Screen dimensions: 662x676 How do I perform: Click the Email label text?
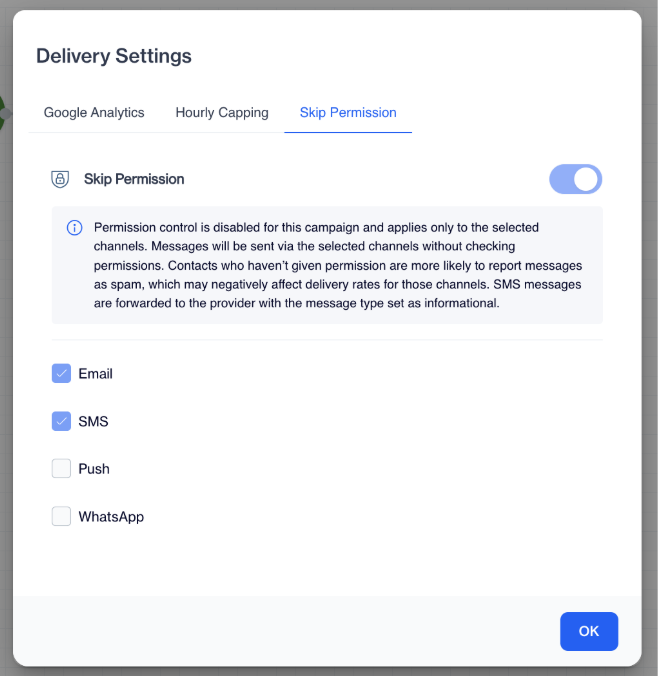point(95,374)
